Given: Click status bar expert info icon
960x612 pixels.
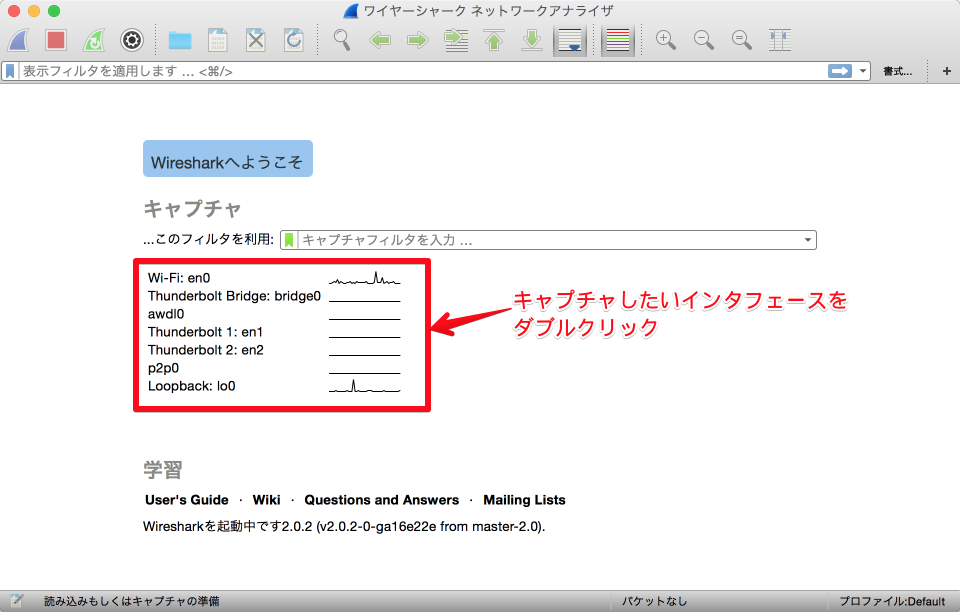Looking at the screenshot, I should click(x=17, y=601).
